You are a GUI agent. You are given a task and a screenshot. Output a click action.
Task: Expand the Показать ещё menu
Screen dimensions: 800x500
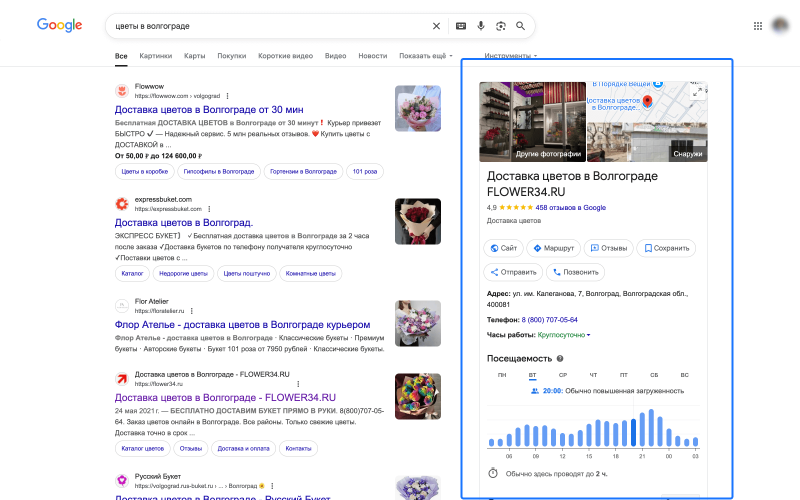tap(425, 56)
